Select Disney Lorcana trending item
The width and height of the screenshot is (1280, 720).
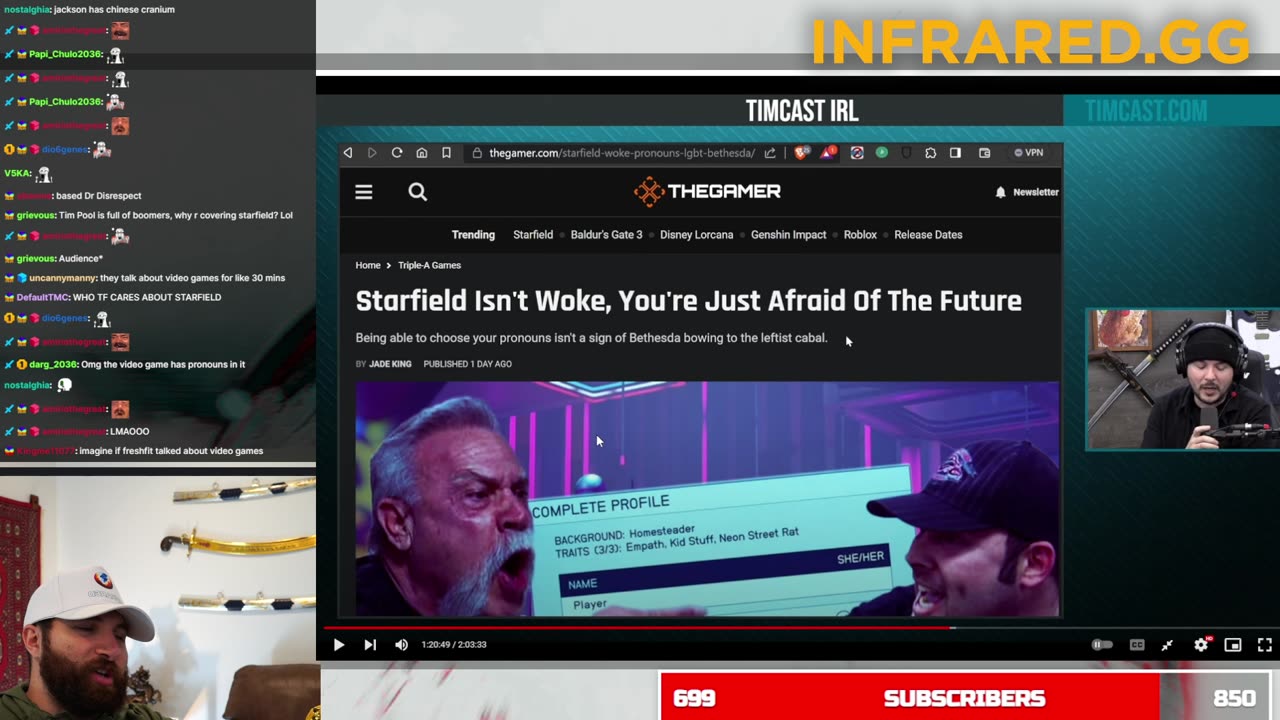[x=696, y=235]
